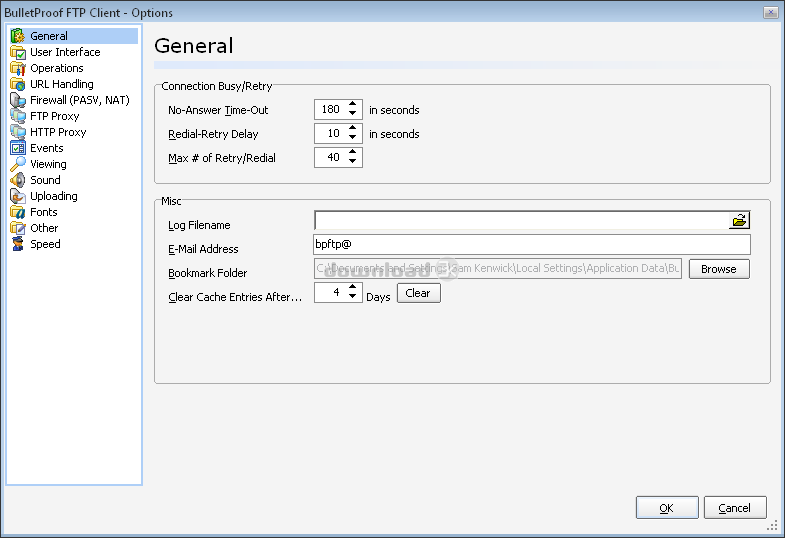Decrease No-Answer Time-Out value
The image size is (785, 538).
coord(352,114)
